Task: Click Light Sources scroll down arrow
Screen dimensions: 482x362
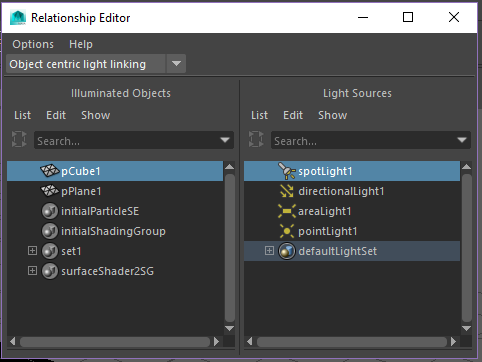Action: coord(466,329)
